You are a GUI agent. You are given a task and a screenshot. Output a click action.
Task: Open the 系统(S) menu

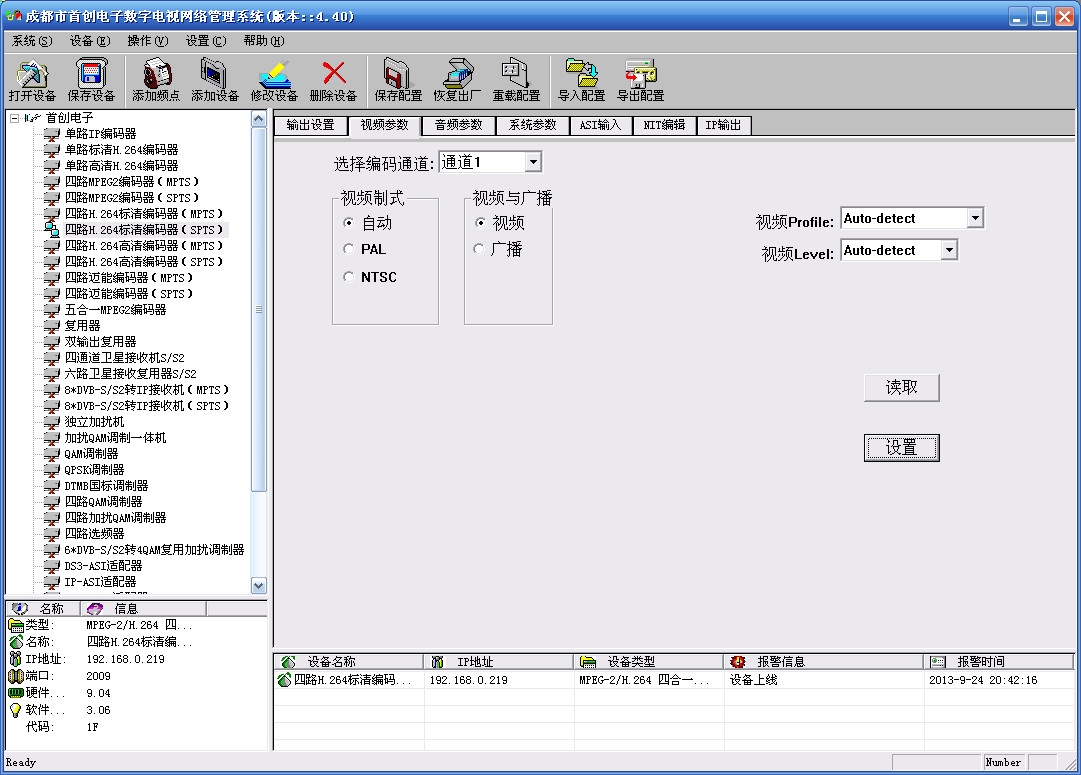(32, 41)
